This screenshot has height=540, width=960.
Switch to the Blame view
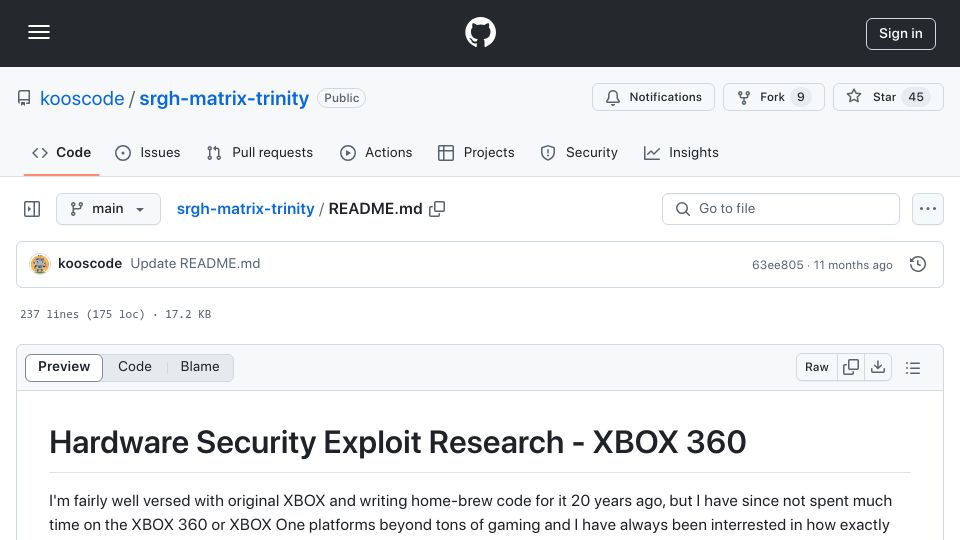click(200, 367)
